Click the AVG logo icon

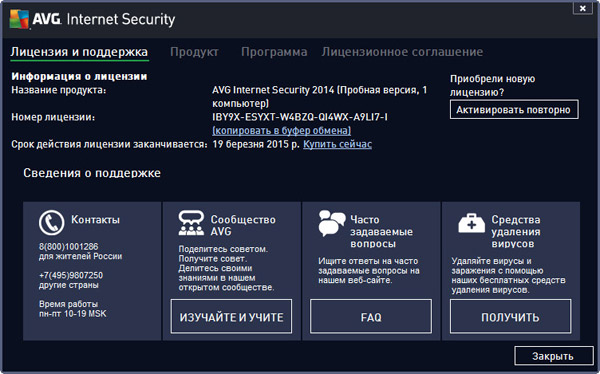coord(19,19)
